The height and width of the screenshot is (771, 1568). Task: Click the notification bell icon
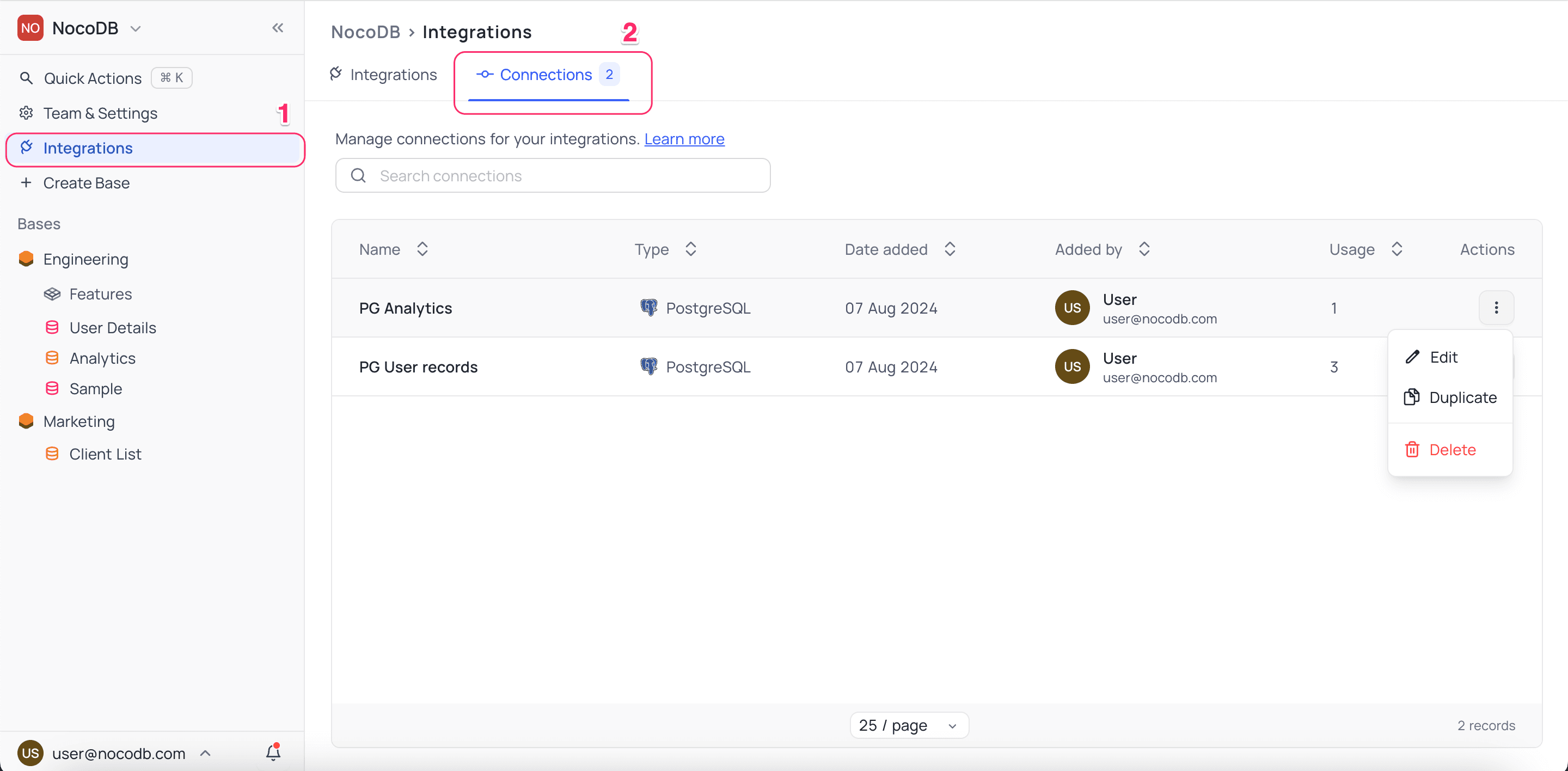(273, 752)
